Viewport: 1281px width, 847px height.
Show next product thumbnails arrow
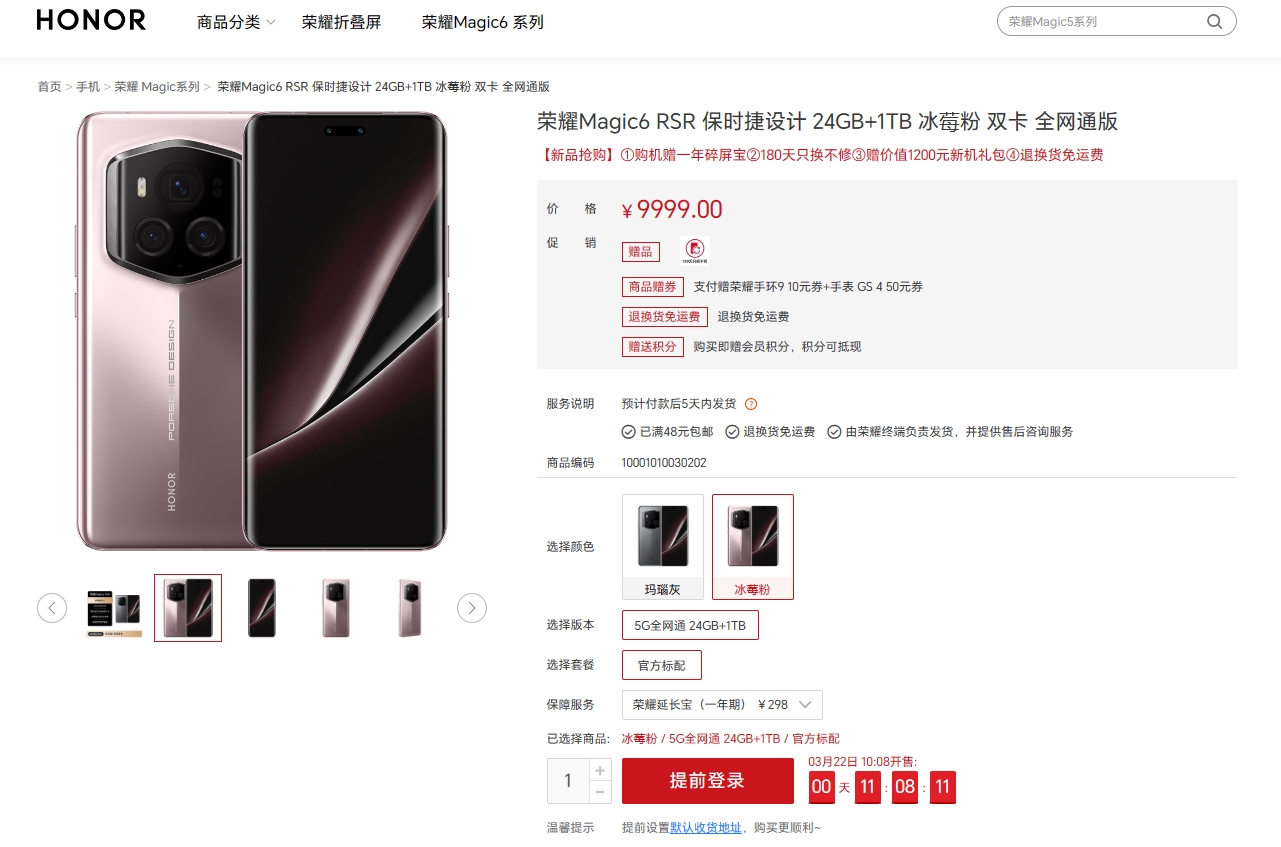pos(472,607)
